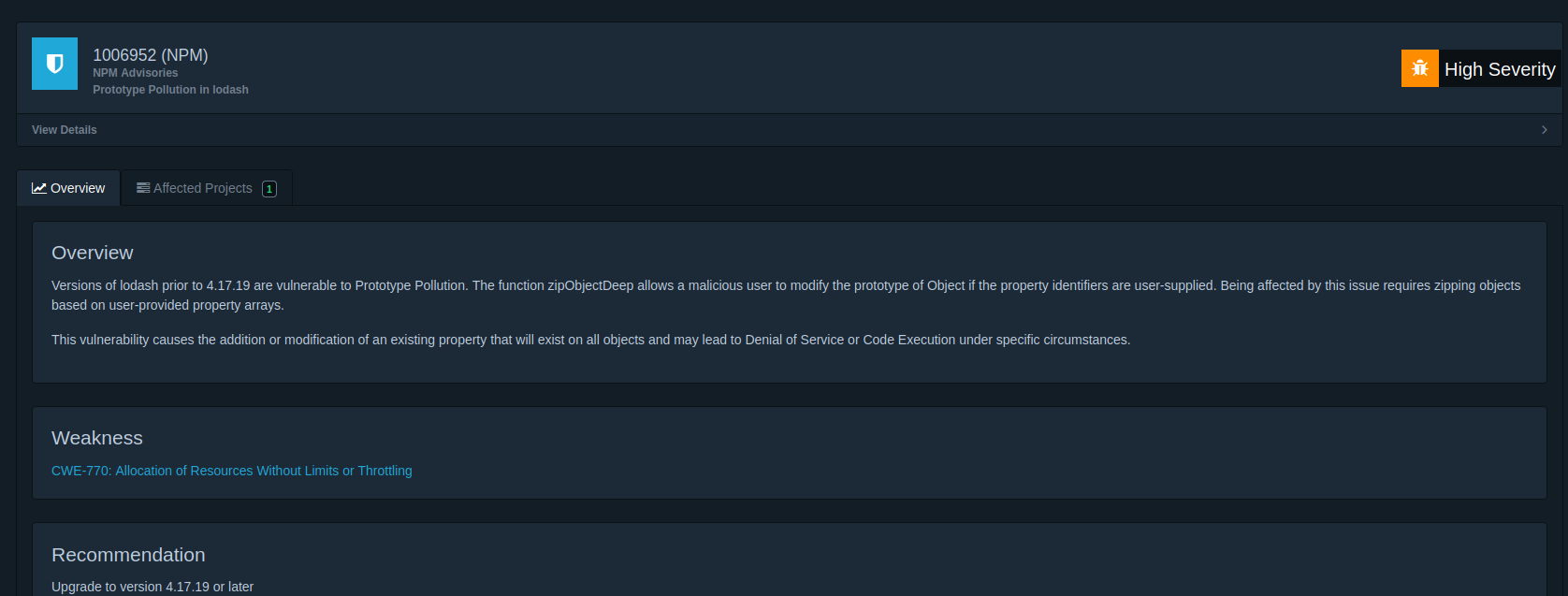Click the paragraph starting 'Versions of lodash prior'

tap(785, 295)
